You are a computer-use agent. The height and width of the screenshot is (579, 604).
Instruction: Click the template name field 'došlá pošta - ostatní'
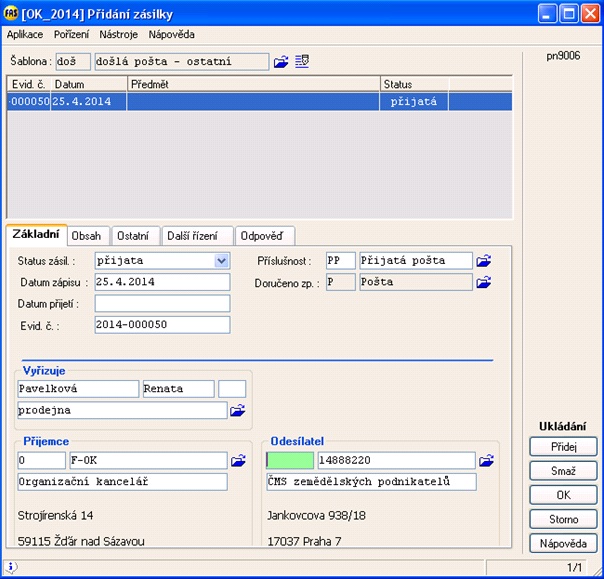[x=182, y=62]
